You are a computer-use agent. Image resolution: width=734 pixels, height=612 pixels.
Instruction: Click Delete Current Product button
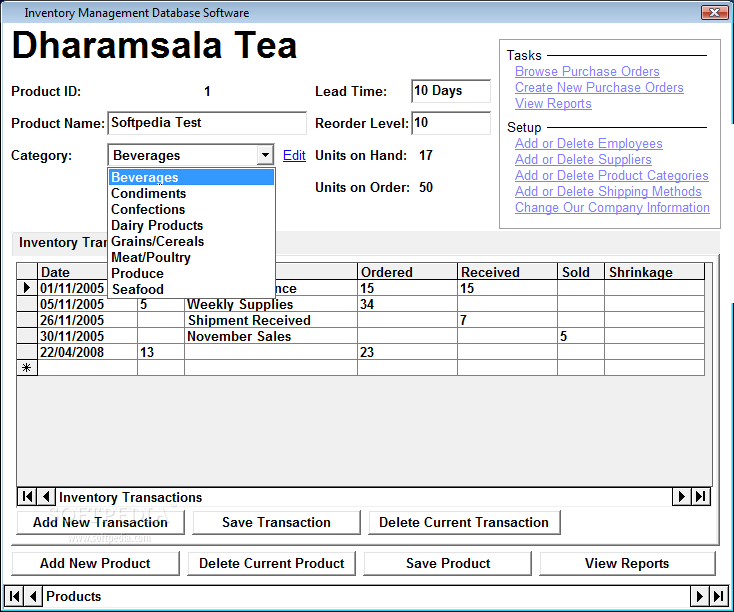pos(272,563)
